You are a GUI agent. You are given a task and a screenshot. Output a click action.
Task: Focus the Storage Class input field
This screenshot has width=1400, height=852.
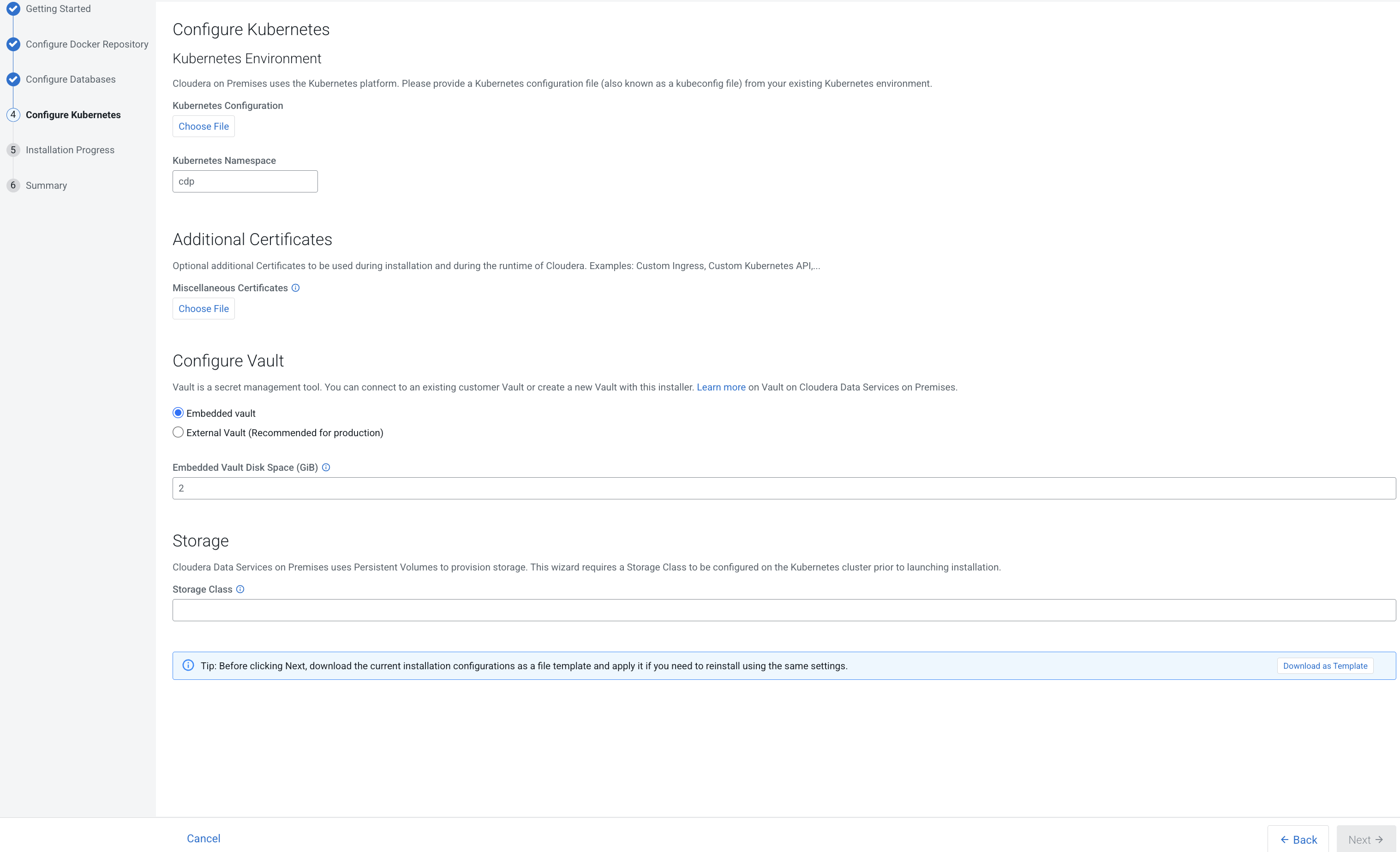(x=784, y=610)
